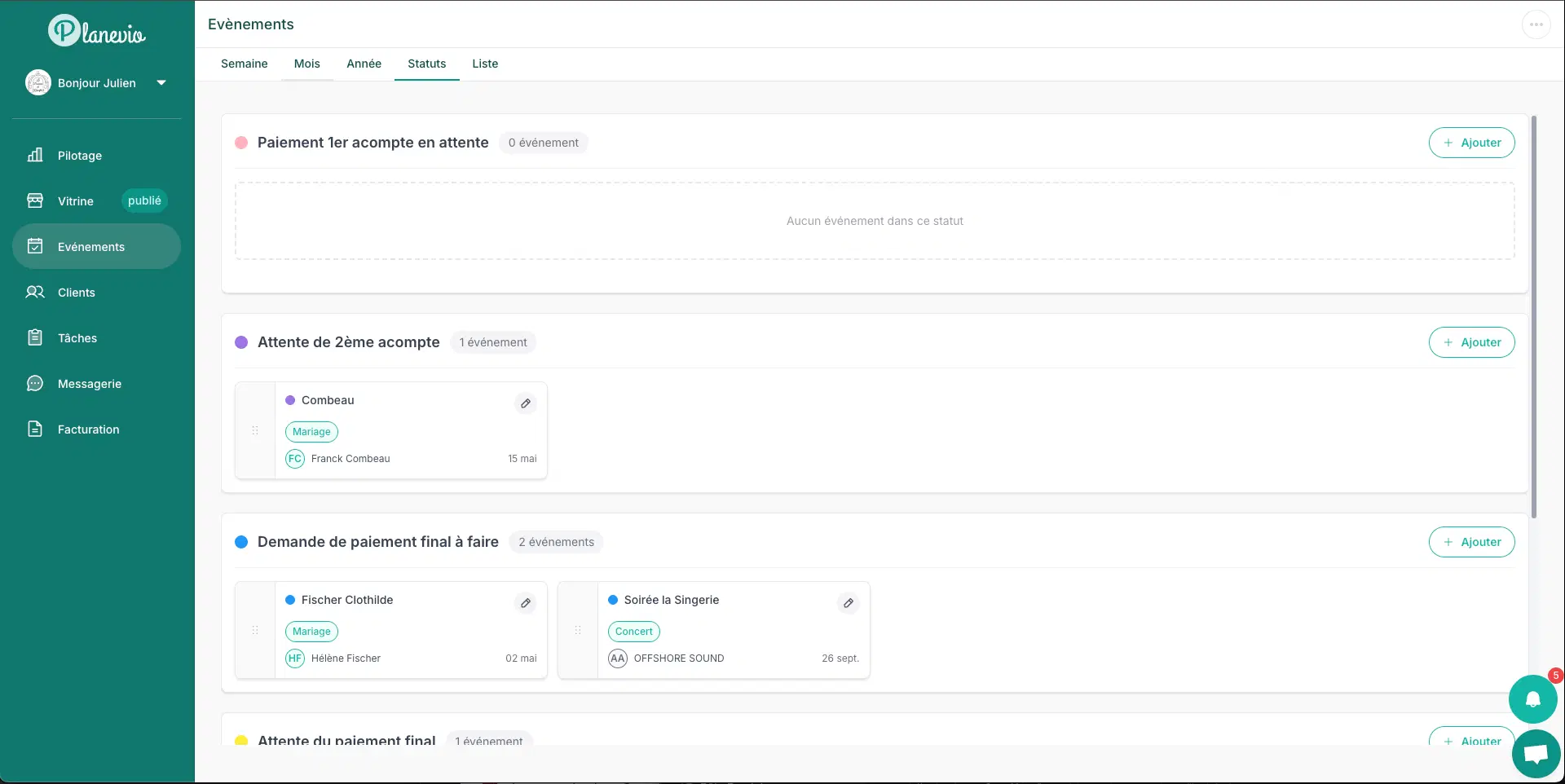Add event to Demande de paiement final

pyautogui.click(x=1471, y=542)
